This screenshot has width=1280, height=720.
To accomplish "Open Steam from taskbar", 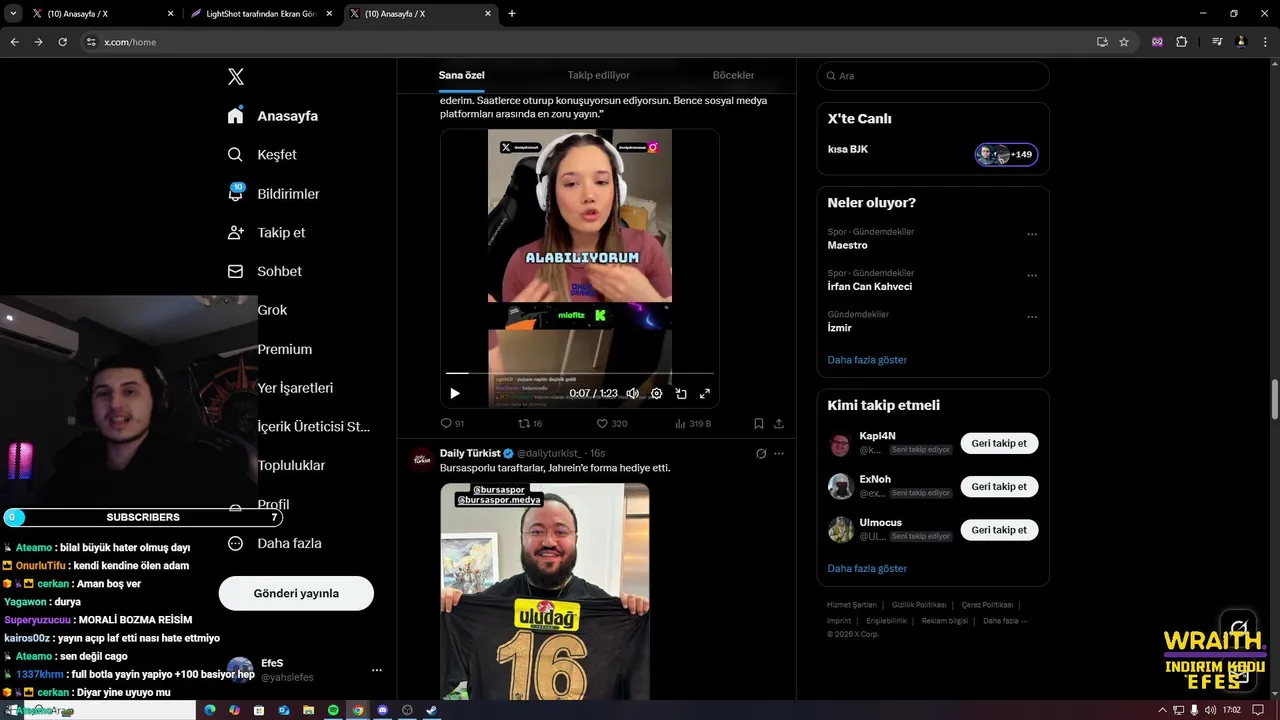I will 431,710.
